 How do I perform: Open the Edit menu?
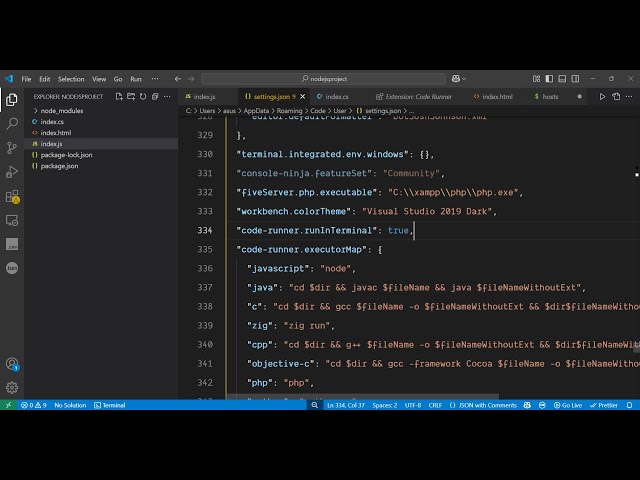pyautogui.click(x=44, y=79)
